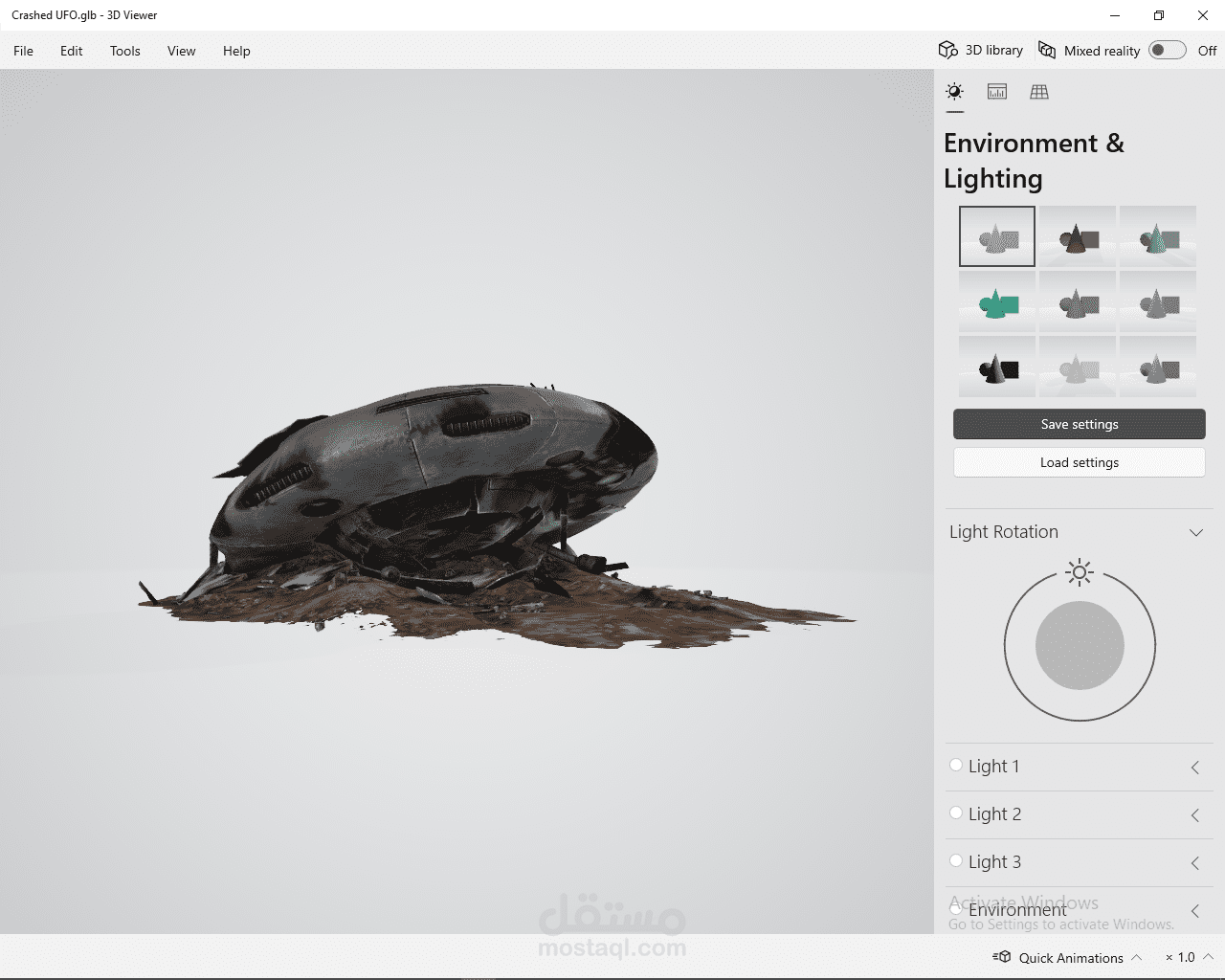1225x980 pixels.
Task: Click the Save settings button
Action: 1080,424
